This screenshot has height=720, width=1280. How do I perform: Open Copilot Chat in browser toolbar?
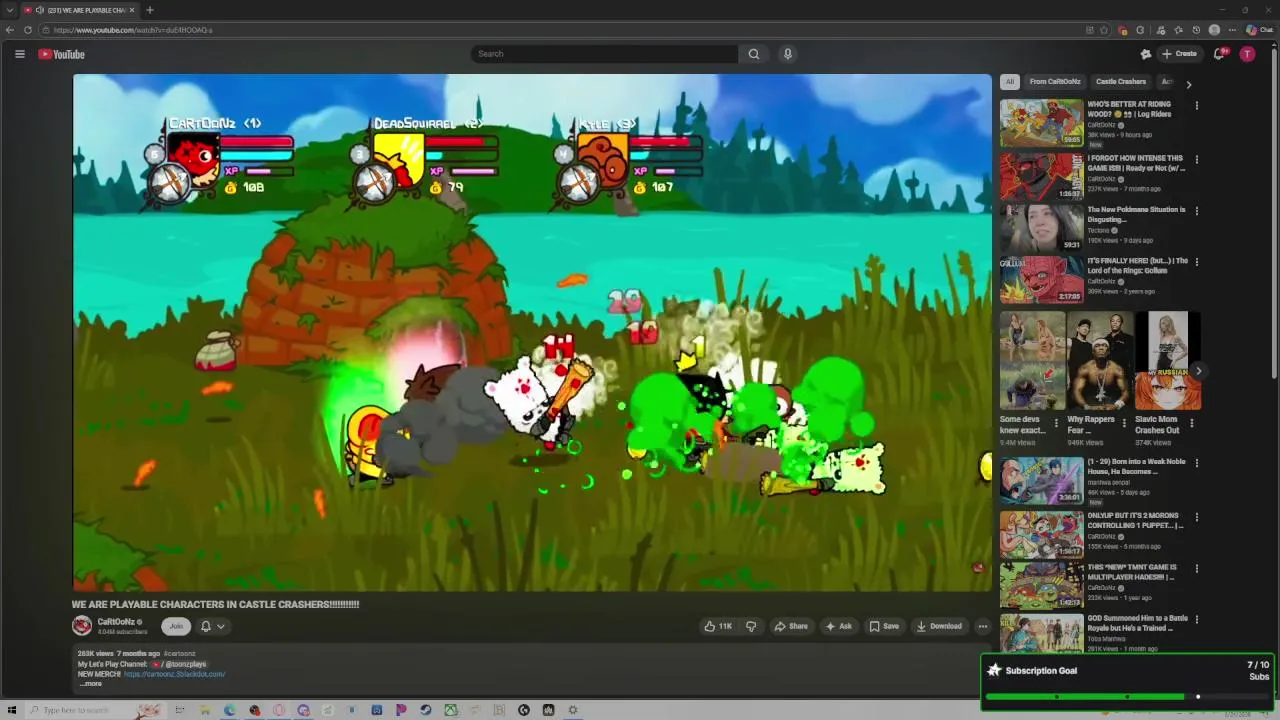pyautogui.click(x=1259, y=30)
